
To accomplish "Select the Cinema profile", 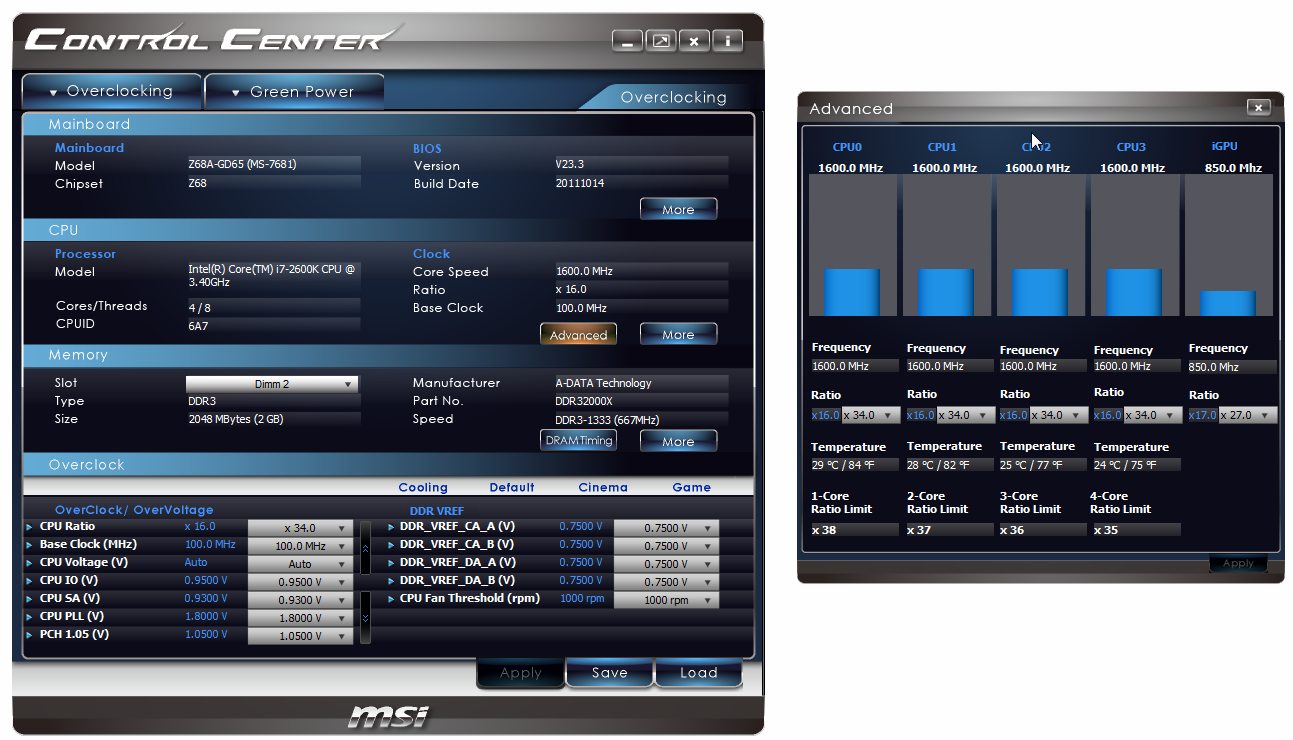I will (x=603, y=487).
